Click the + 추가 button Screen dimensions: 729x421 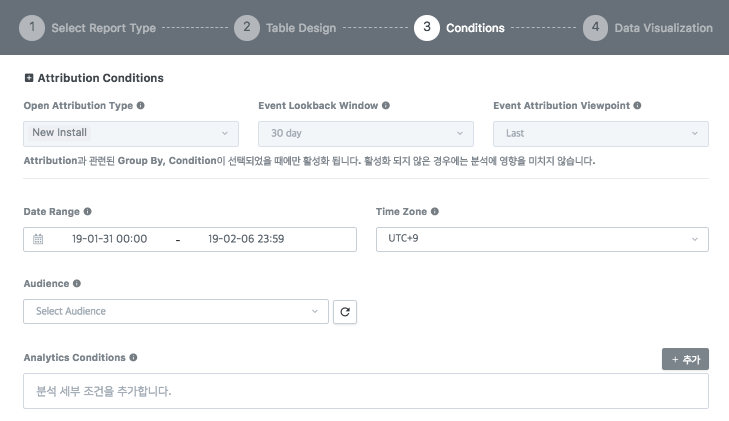[x=685, y=359]
